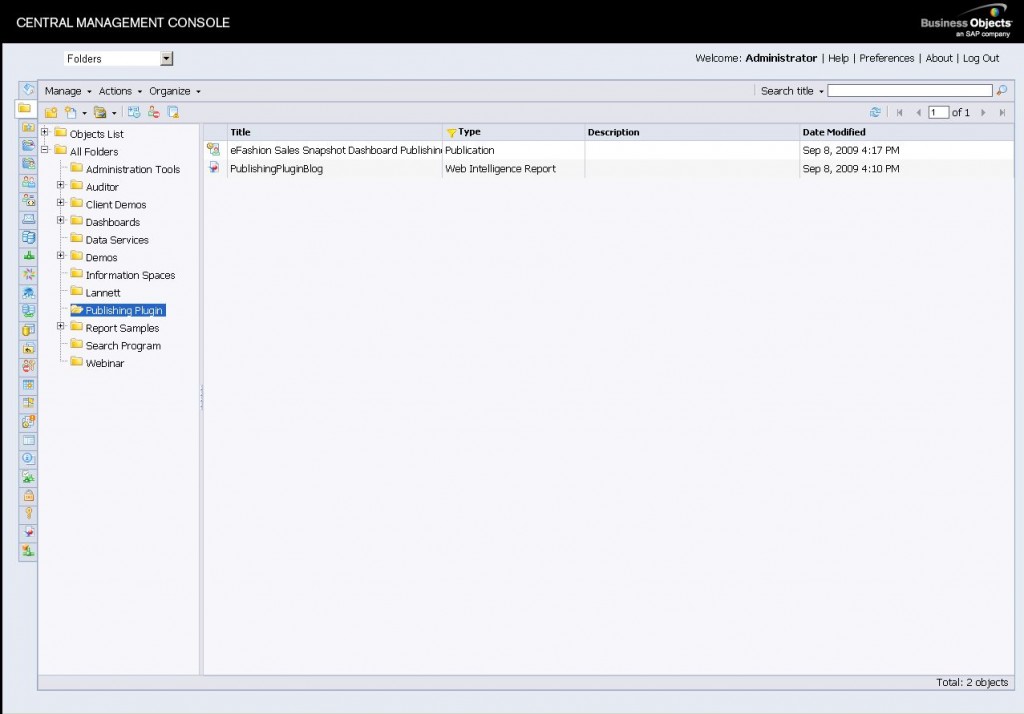Open Users and Groups two-people sidebar icon

pos(28,182)
